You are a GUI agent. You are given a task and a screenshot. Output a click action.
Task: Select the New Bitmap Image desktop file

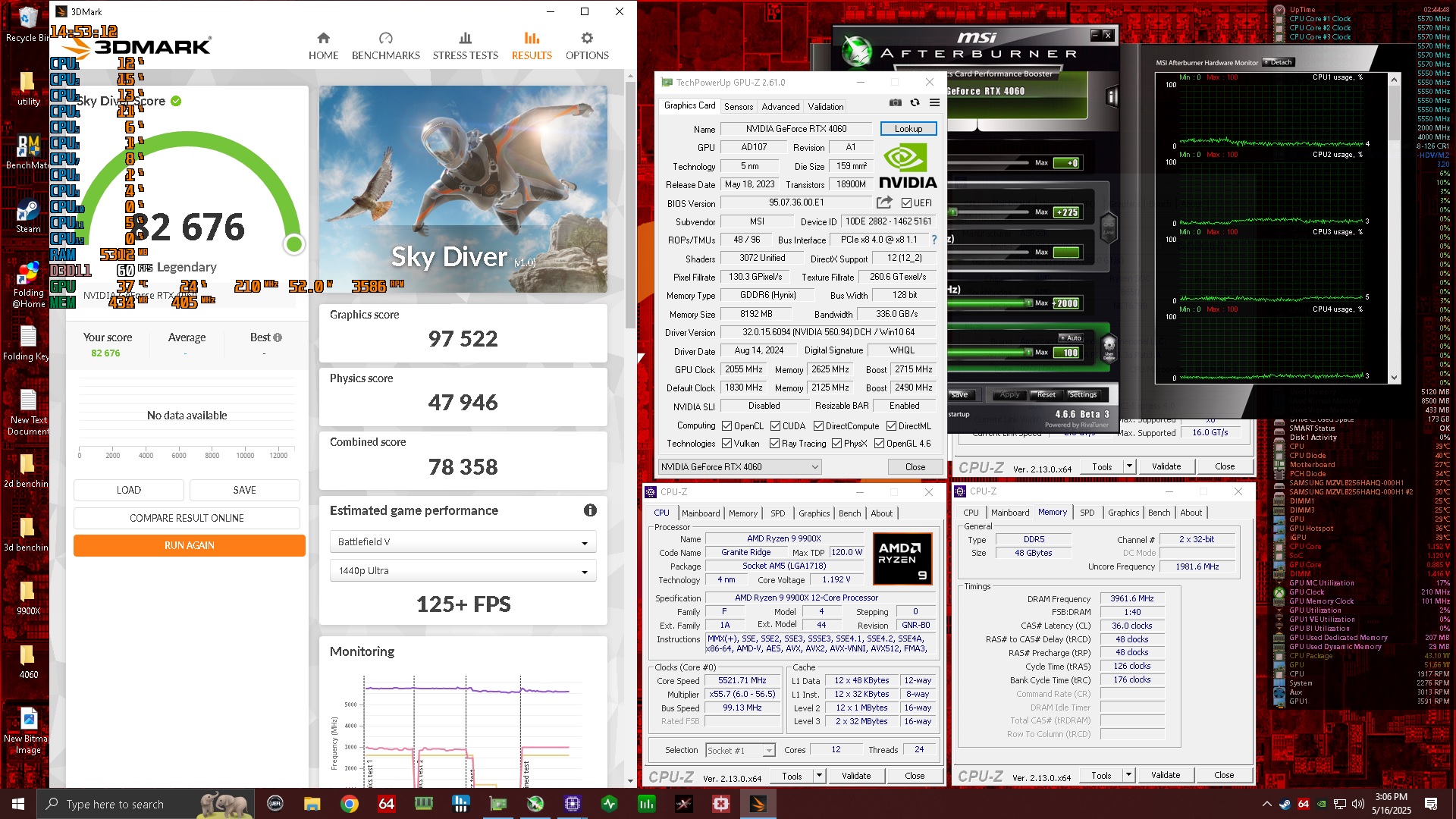[x=28, y=731]
